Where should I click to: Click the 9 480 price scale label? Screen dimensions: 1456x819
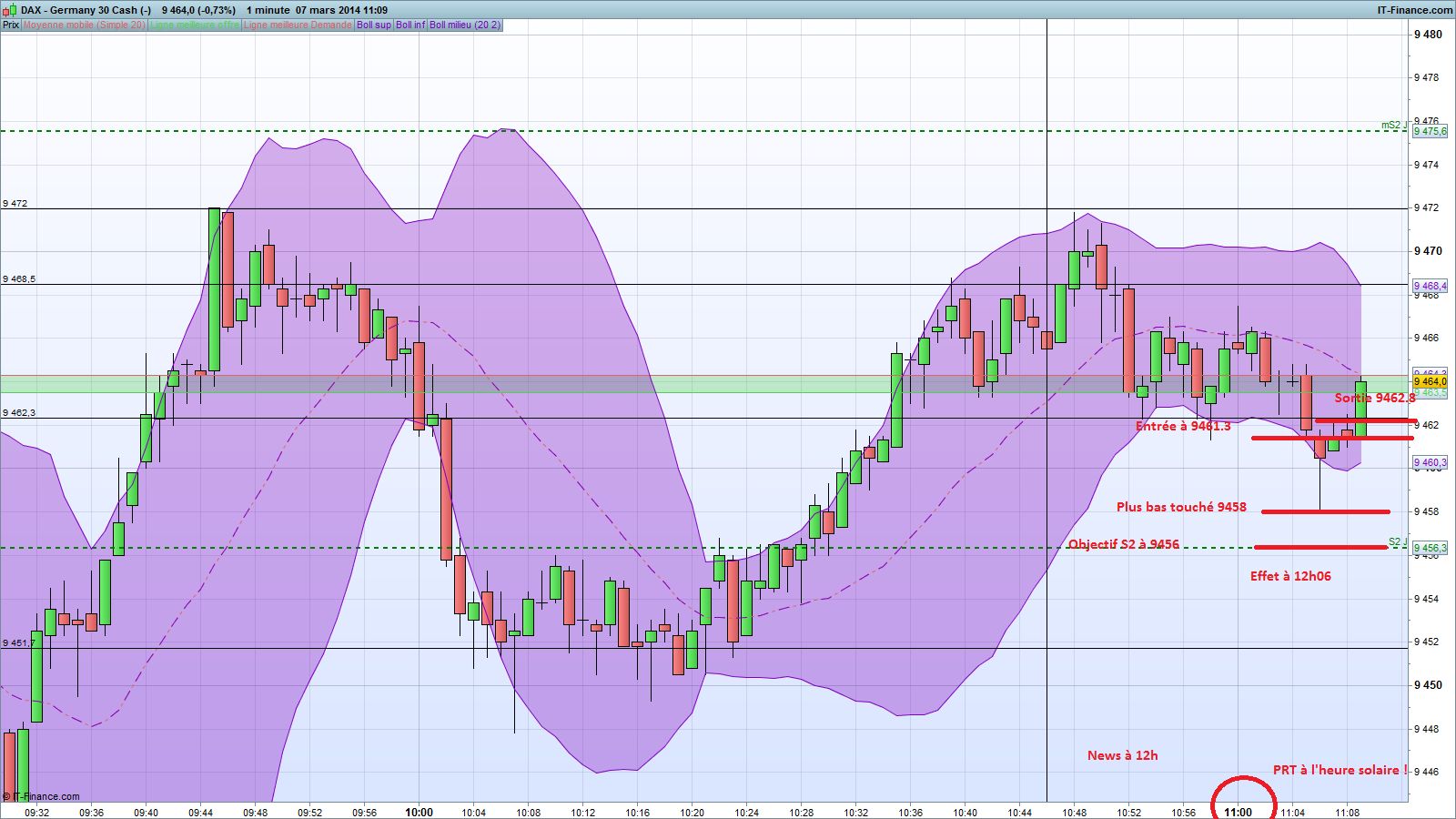pos(1427,35)
